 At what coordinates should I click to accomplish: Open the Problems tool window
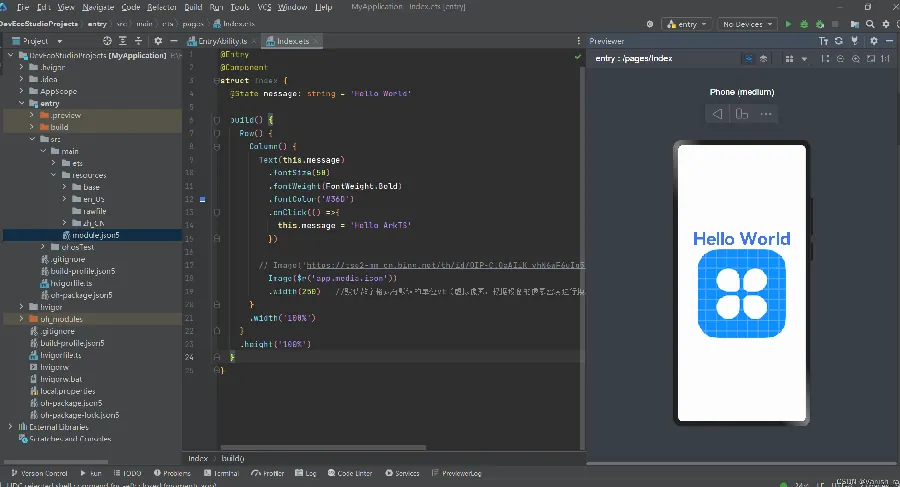point(172,473)
